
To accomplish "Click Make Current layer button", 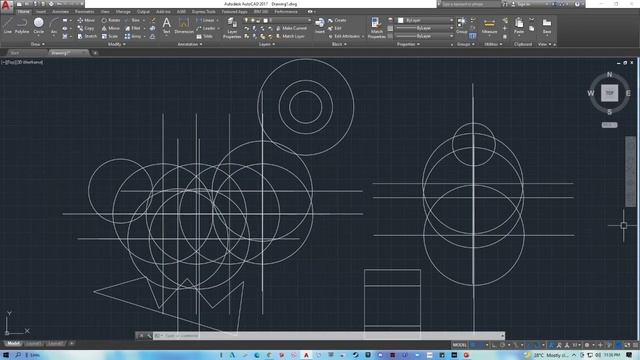I will click(291, 28).
